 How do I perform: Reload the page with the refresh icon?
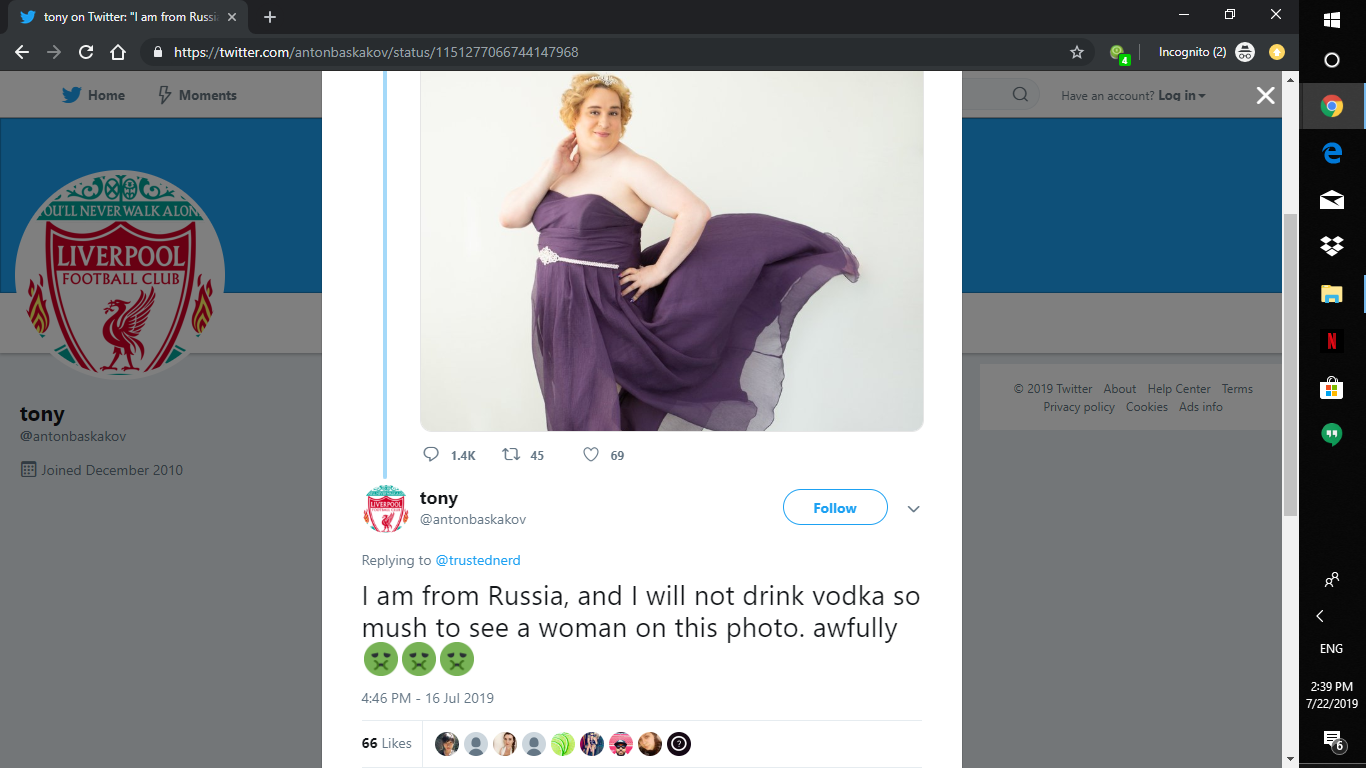(x=86, y=52)
